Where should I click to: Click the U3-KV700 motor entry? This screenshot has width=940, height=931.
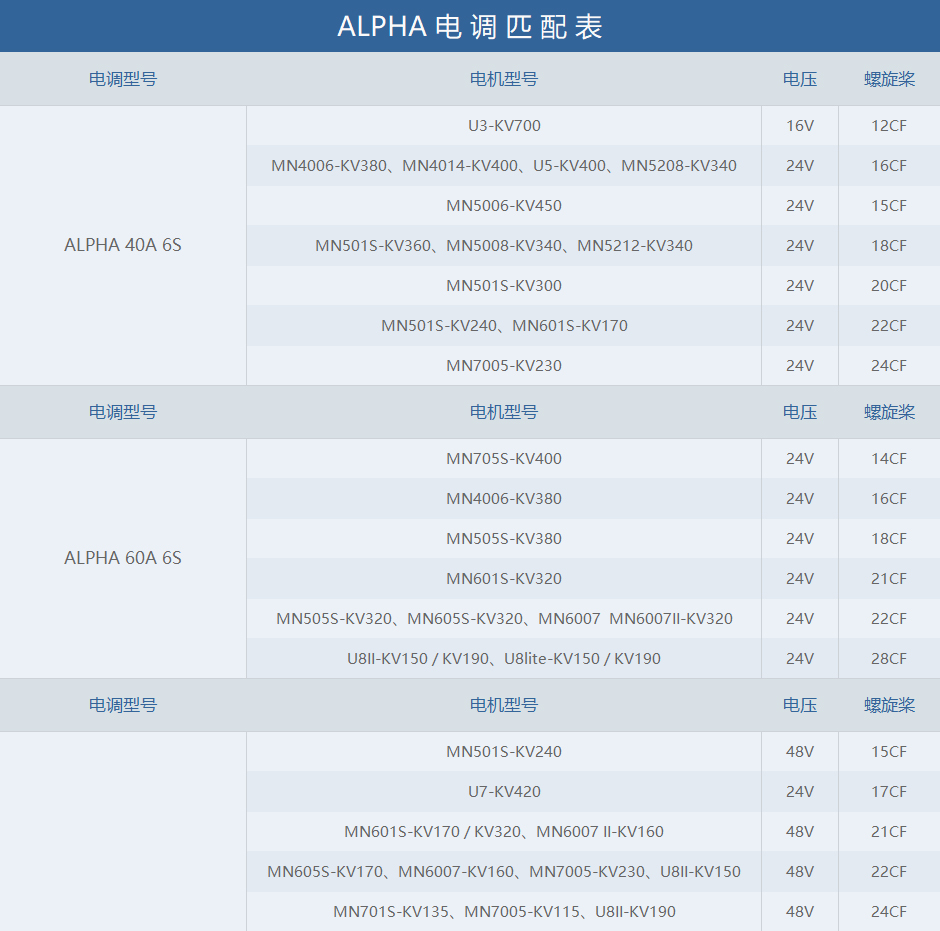pyautogui.click(x=504, y=126)
